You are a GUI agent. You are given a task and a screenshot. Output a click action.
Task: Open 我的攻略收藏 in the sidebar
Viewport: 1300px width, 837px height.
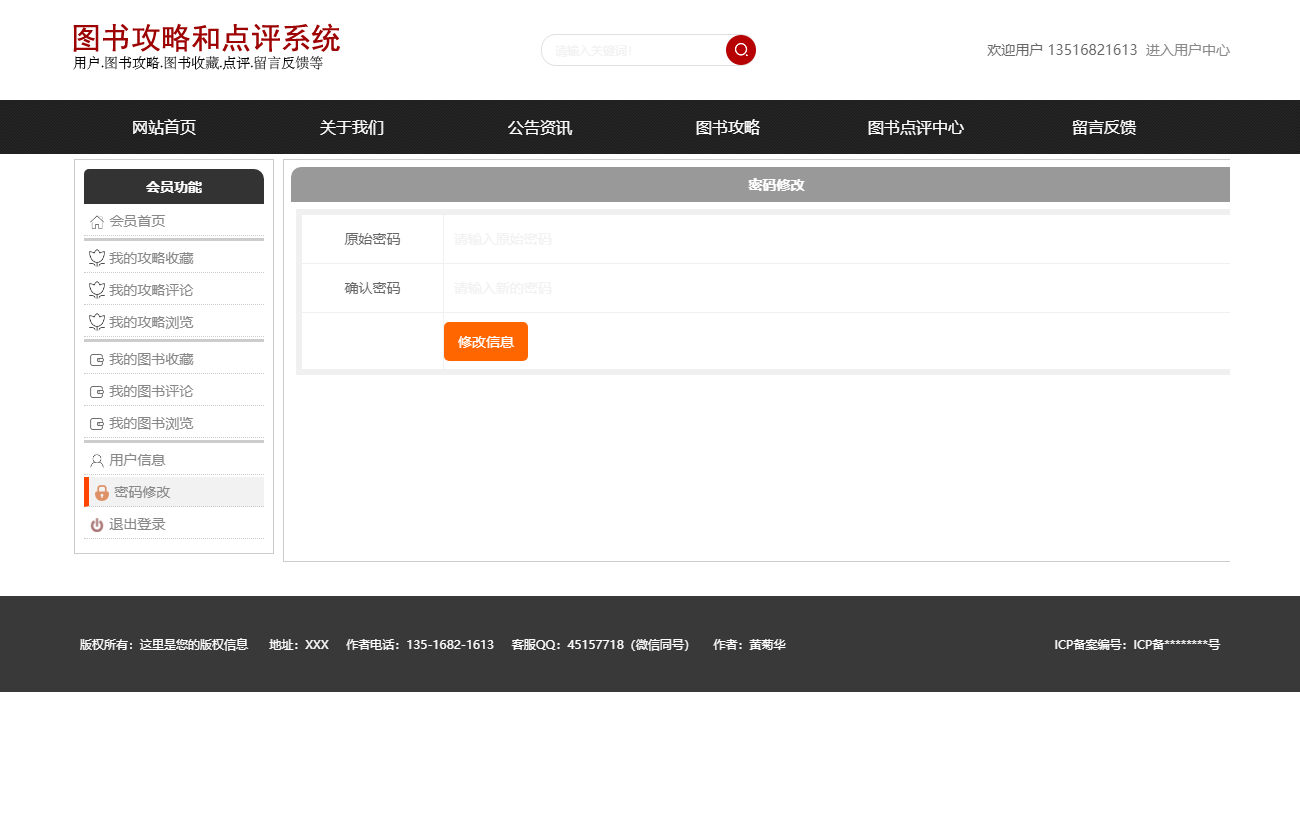(151, 258)
